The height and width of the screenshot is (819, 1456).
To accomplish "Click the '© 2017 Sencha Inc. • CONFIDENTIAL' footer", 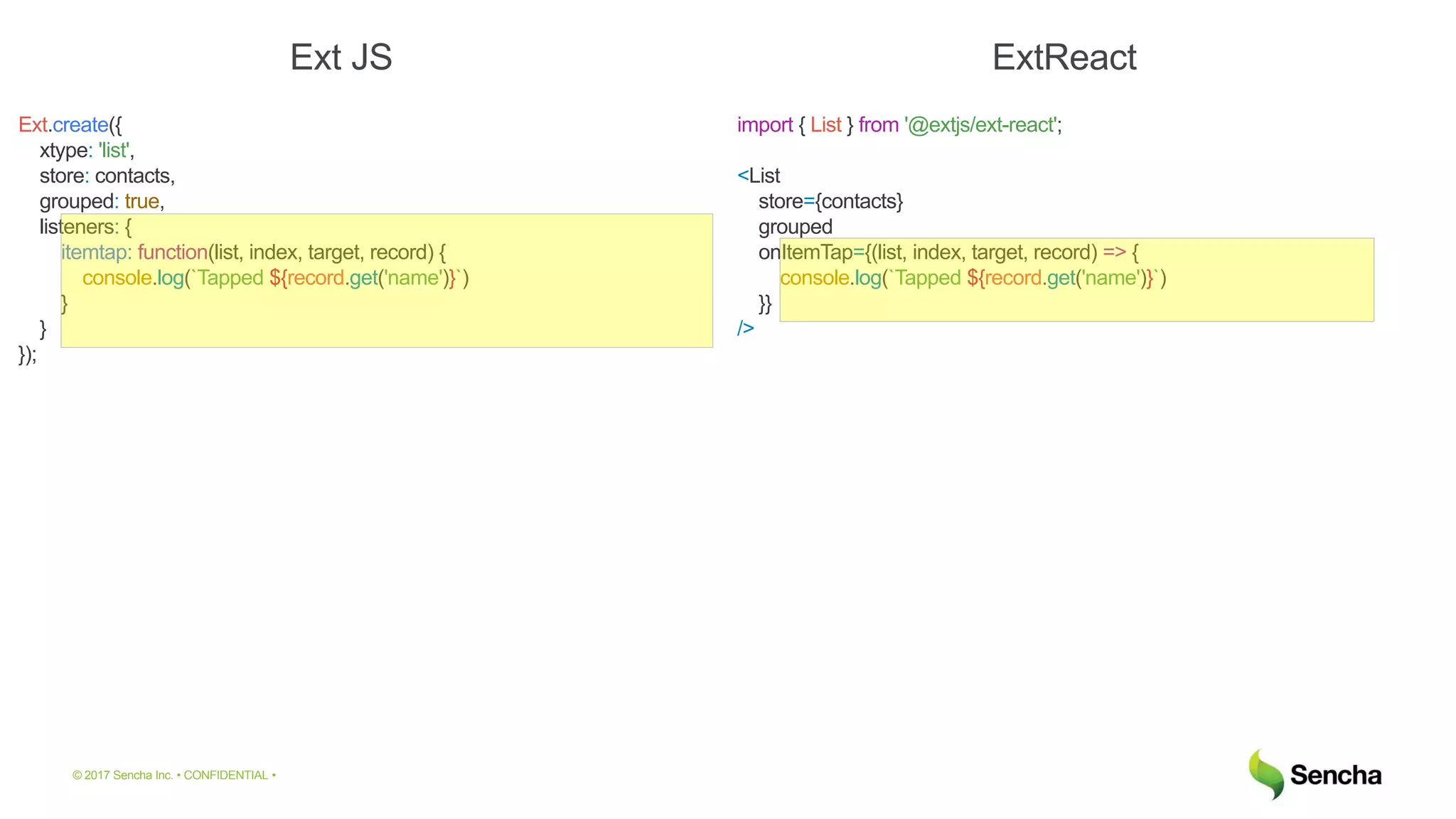I will [x=174, y=775].
